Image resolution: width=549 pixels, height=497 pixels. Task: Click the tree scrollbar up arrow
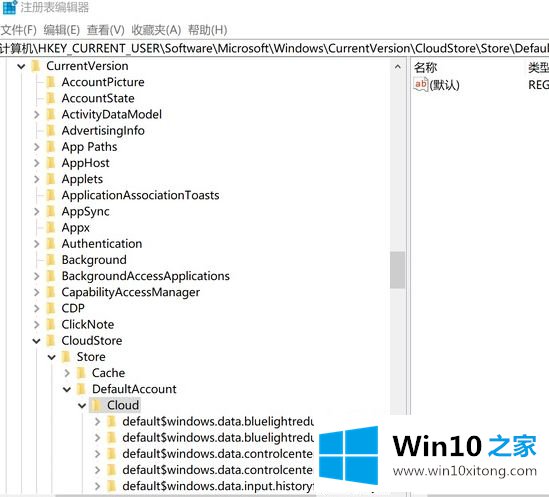click(398, 67)
